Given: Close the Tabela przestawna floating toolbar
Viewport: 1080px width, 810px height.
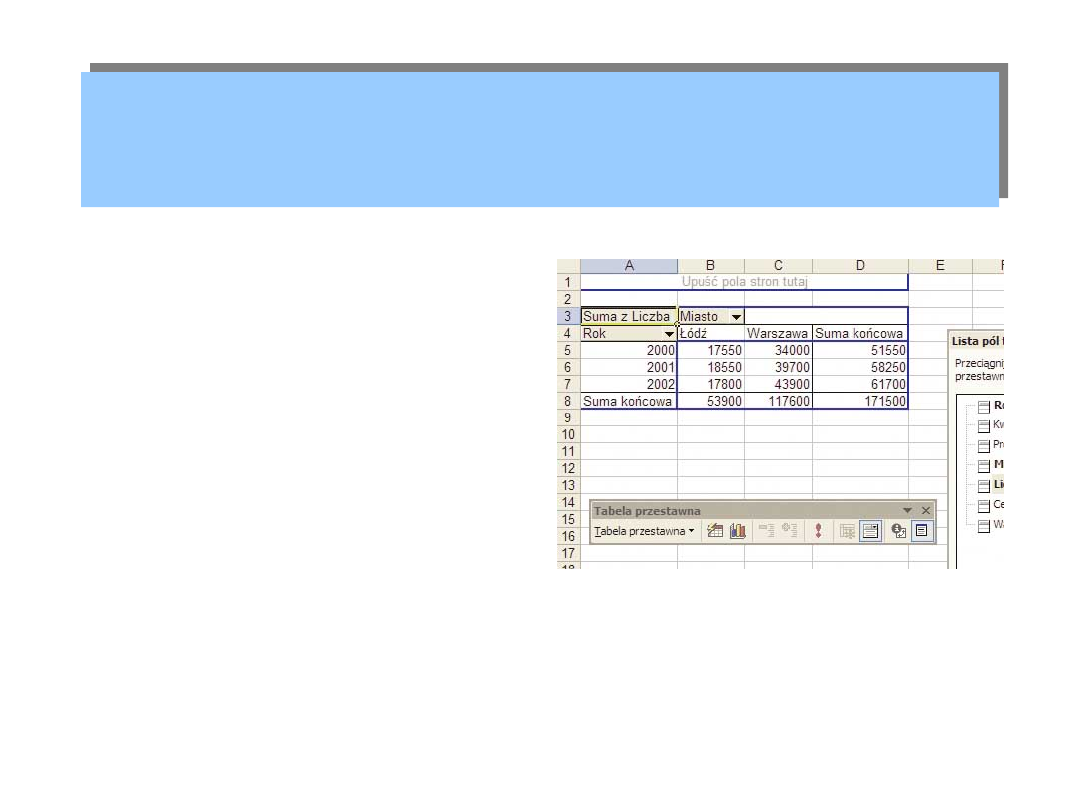Looking at the screenshot, I should click(x=925, y=511).
